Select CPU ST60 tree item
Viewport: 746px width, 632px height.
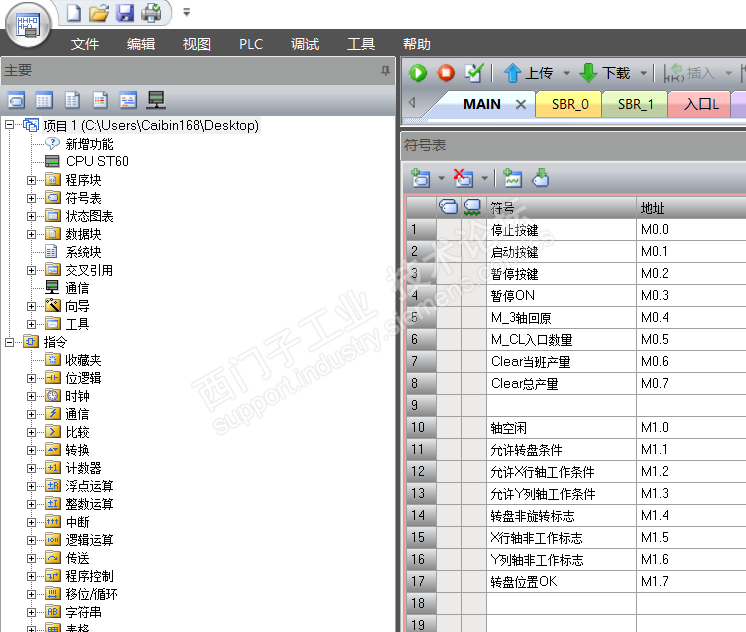tap(97, 161)
